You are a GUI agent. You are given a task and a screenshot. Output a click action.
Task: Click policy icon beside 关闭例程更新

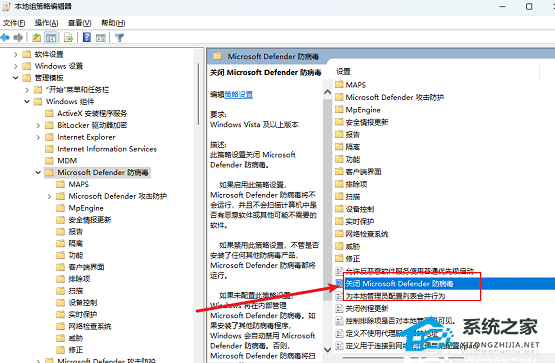[x=339, y=309]
